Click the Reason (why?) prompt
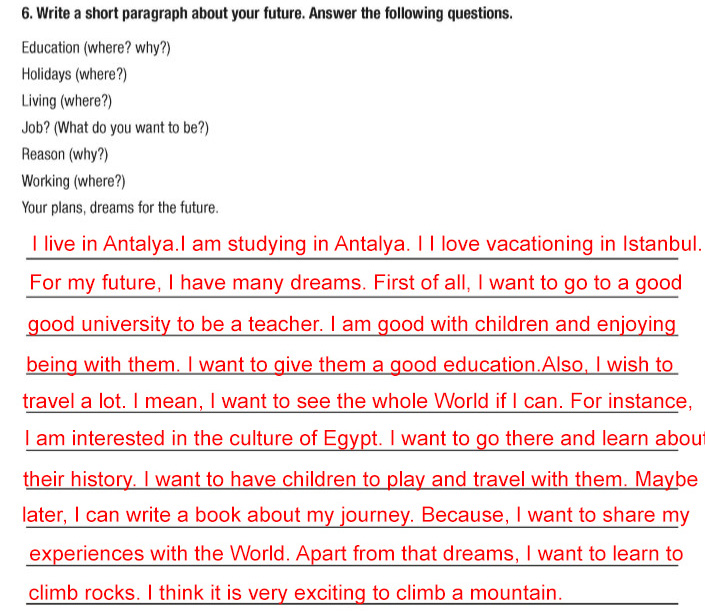 (65, 154)
